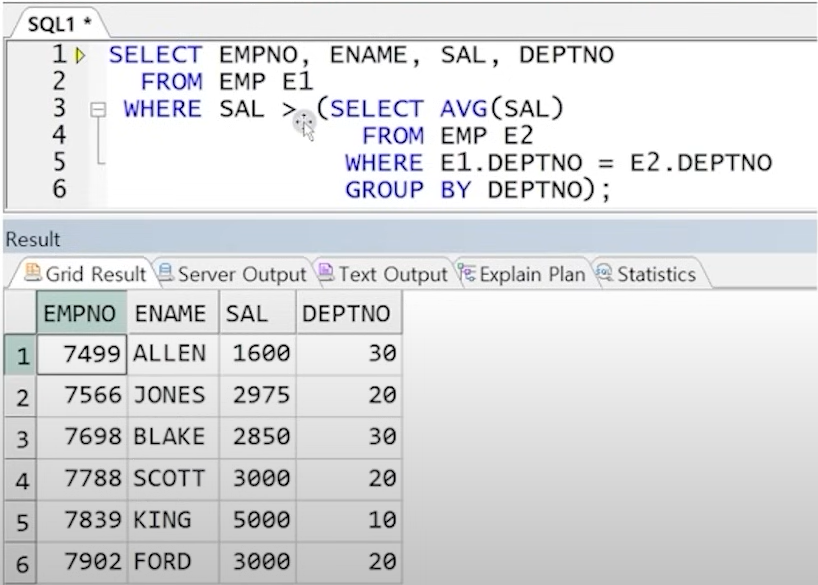This screenshot has width=818, height=585.
Task: Select row header 6 in the grid
Action: tap(20, 564)
